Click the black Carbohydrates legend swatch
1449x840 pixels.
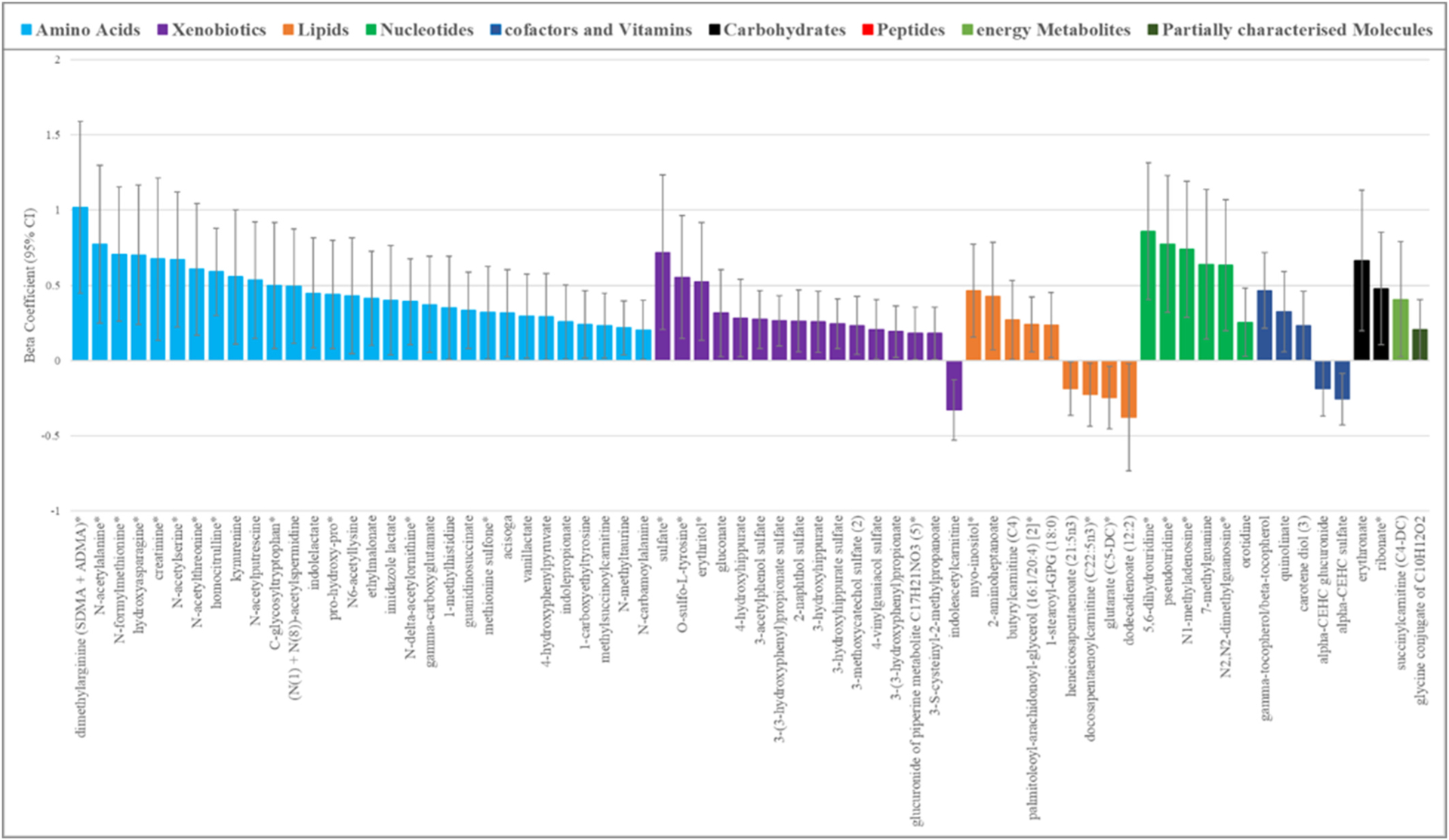point(714,30)
